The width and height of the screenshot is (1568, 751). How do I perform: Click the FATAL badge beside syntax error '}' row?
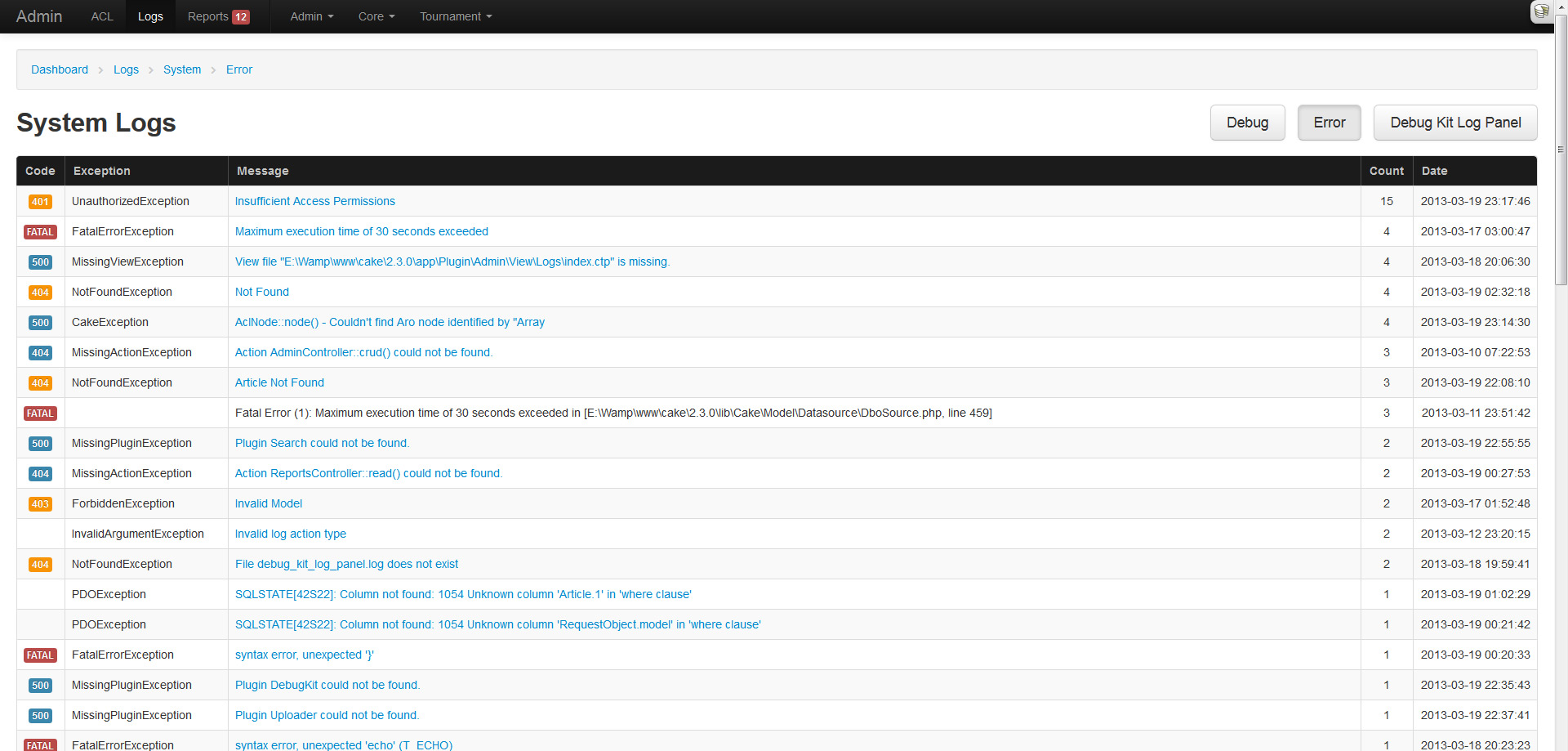(x=40, y=655)
